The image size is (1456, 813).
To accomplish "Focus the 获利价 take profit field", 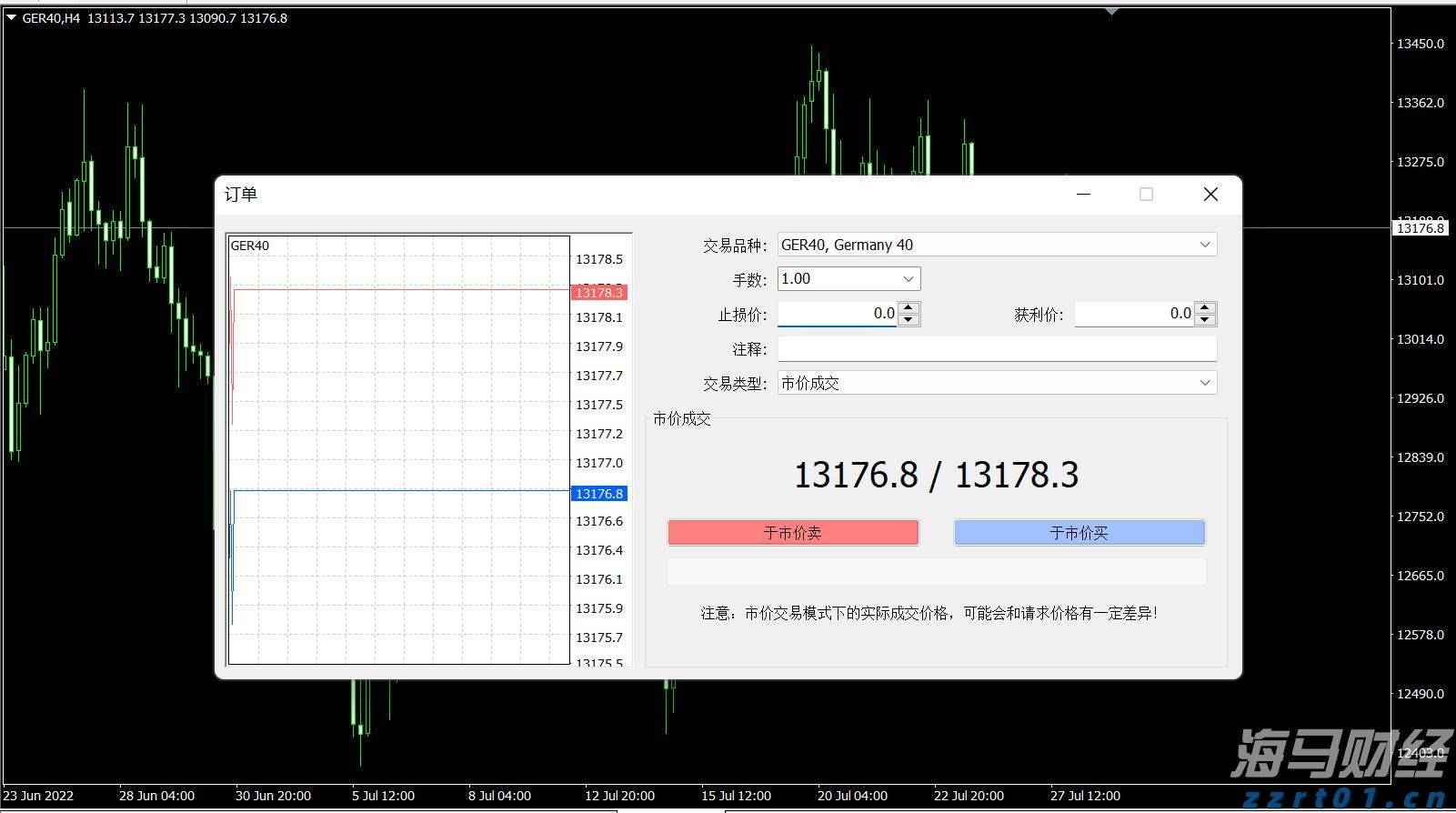I will pos(1133,314).
